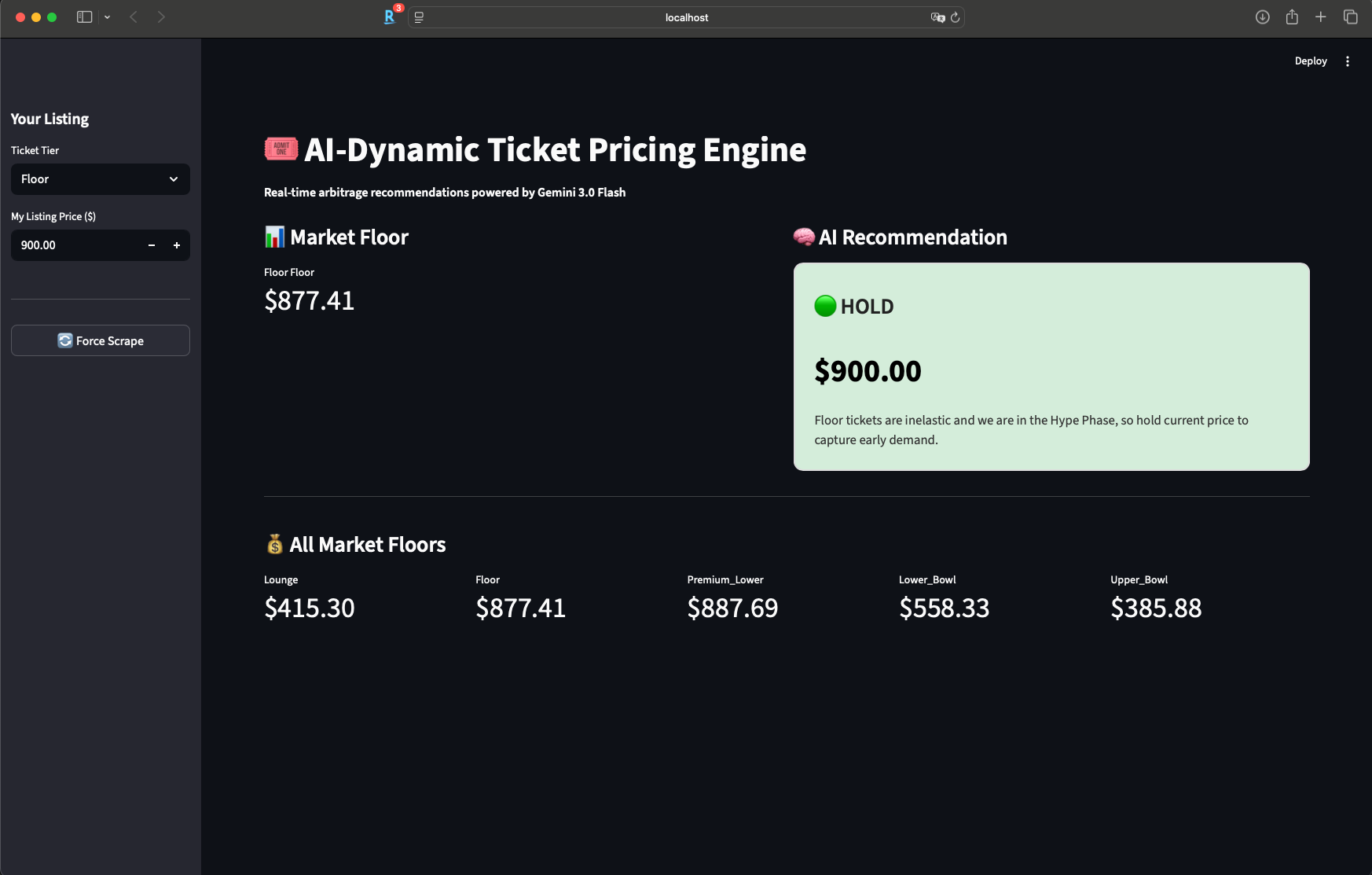Expand the Ticket Tier dropdown
1372x875 pixels.
tap(101, 179)
